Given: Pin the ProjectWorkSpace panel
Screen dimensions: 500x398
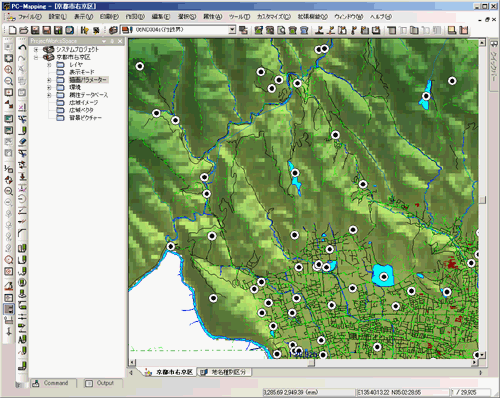Looking at the screenshot, I should (112, 41).
